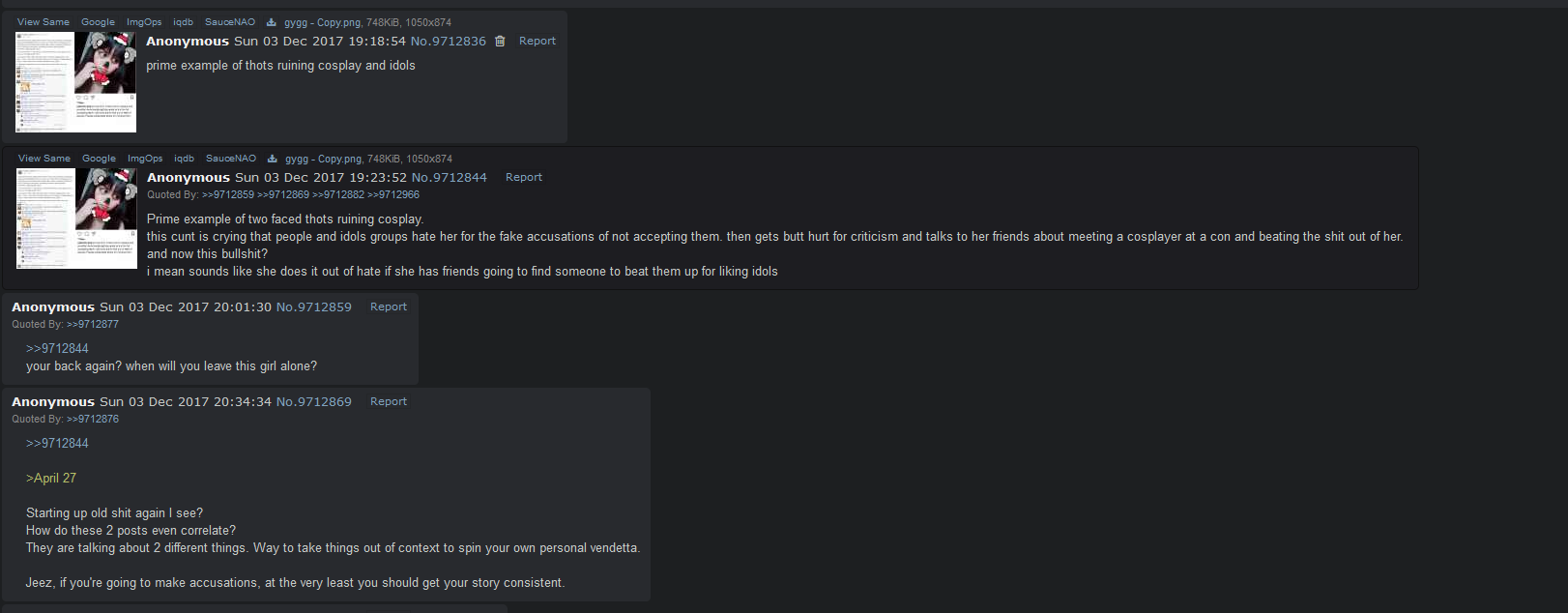Open SauceNAO link on second post
The height and width of the screenshot is (613, 1568).
pyautogui.click(x=231, y=159)
